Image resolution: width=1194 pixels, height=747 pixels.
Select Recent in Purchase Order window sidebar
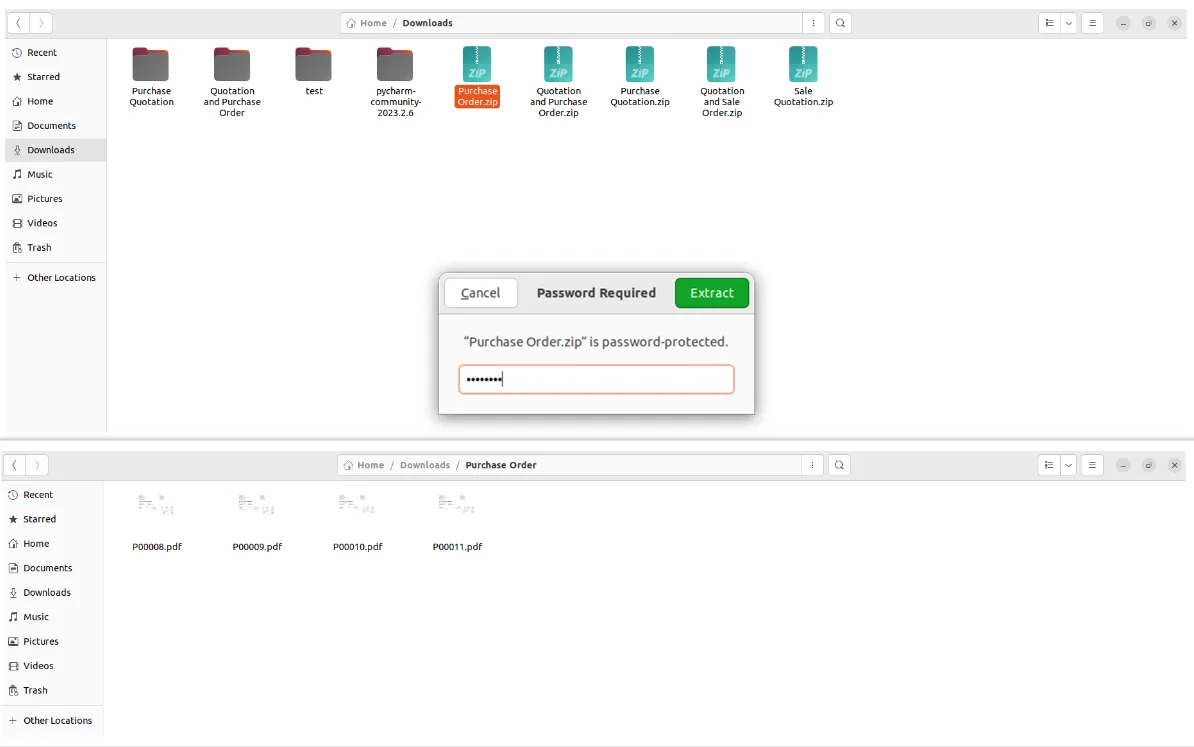[52, 495]
